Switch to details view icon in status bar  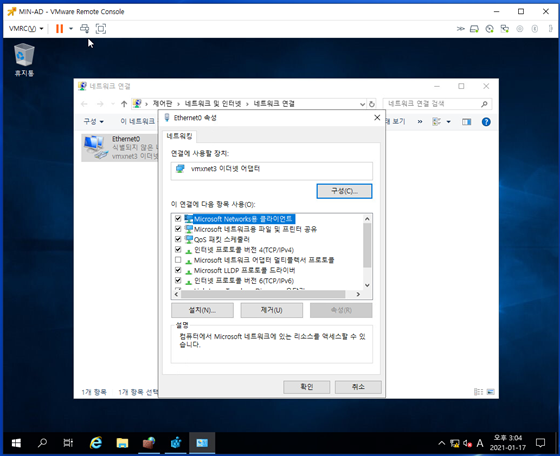coord(478,392)
